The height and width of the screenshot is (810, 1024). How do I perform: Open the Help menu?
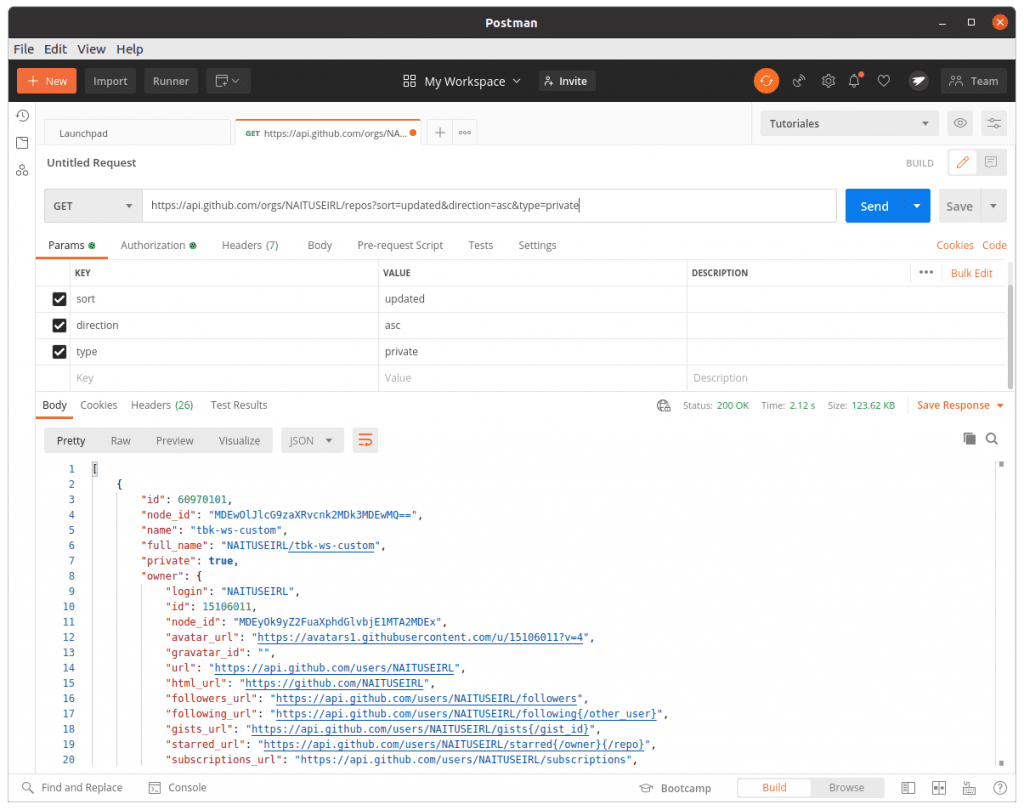click(129, 49)
